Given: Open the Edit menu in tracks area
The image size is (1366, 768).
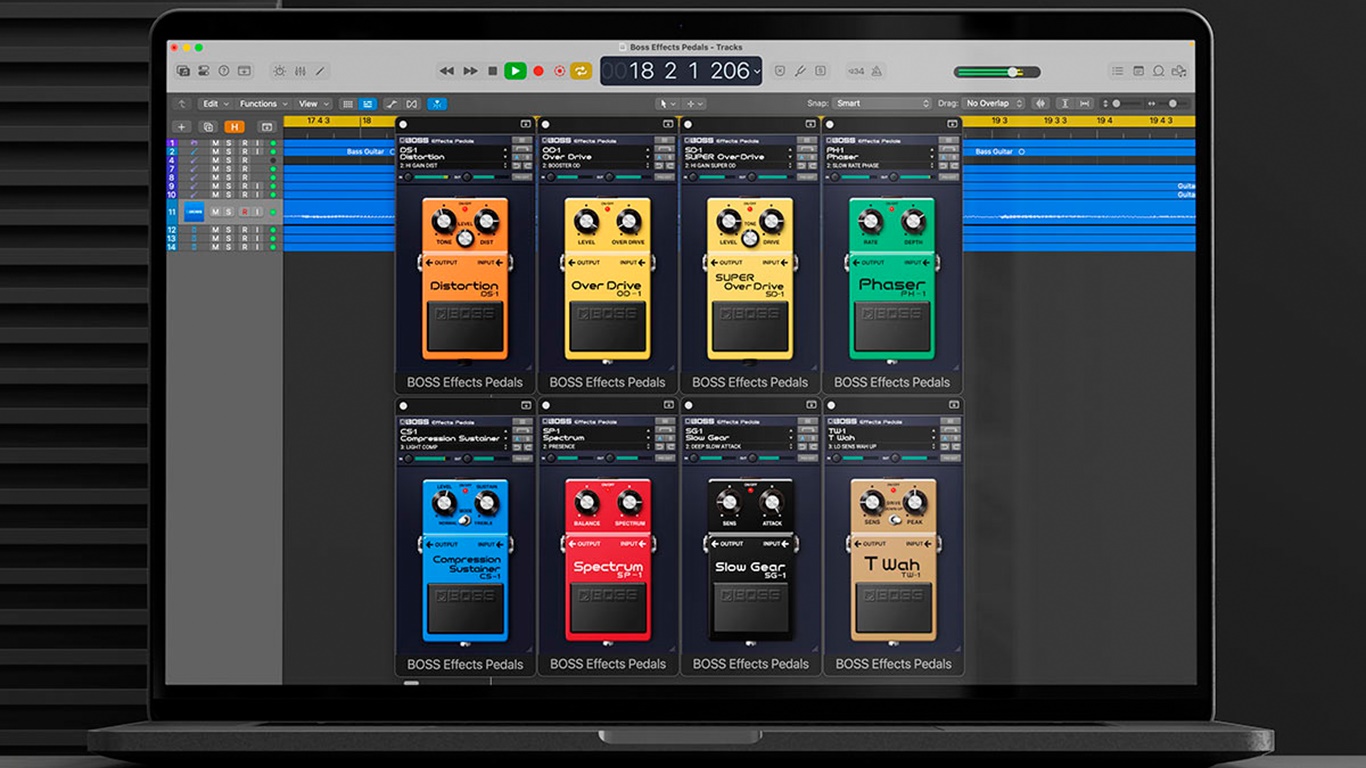Looking at the screenshot, I should (214, 104).
